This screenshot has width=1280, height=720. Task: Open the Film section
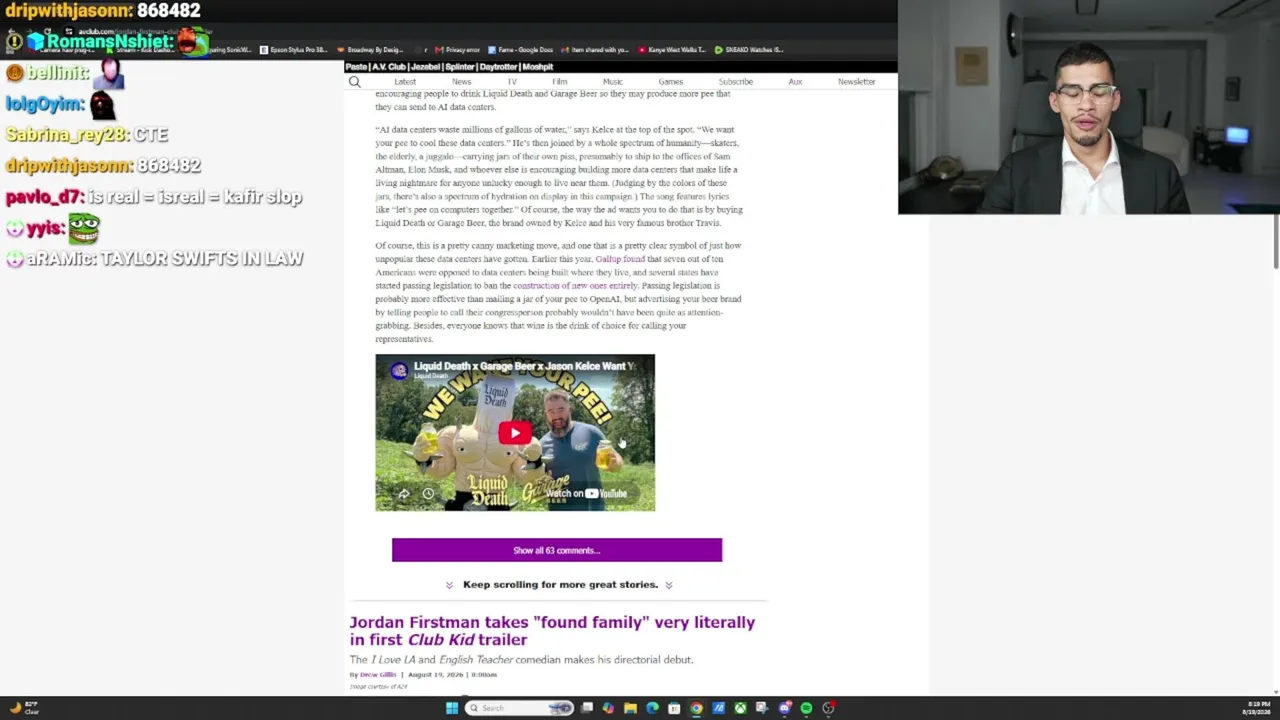pyautogui.click(x=560, y=82)
